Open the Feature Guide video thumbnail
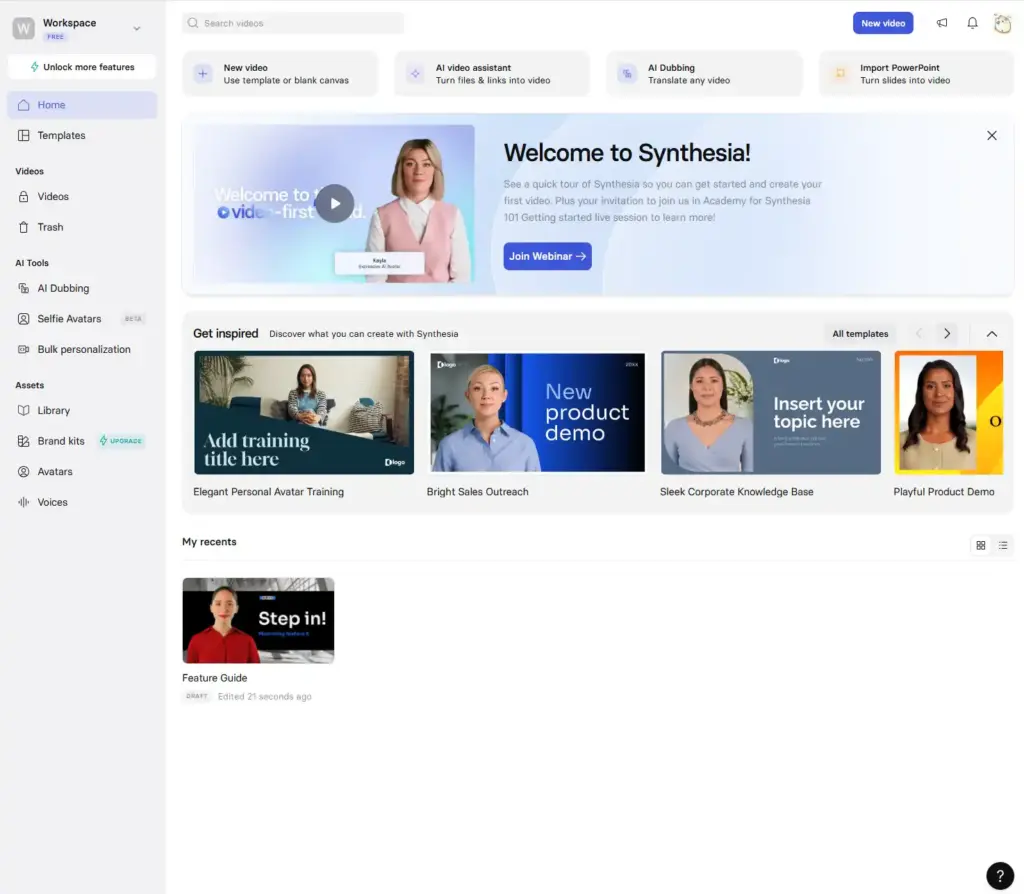1024x894 pixels. pos(258,620)
